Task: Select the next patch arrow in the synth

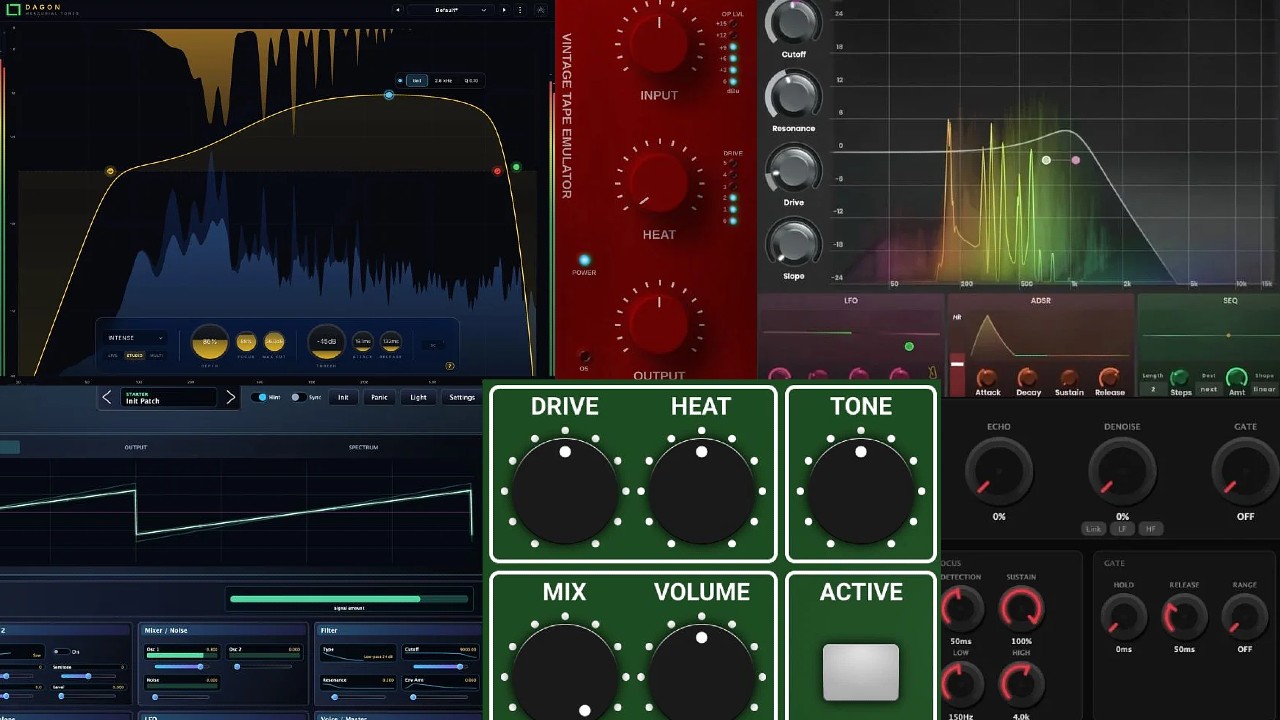Action: point(231,397)
